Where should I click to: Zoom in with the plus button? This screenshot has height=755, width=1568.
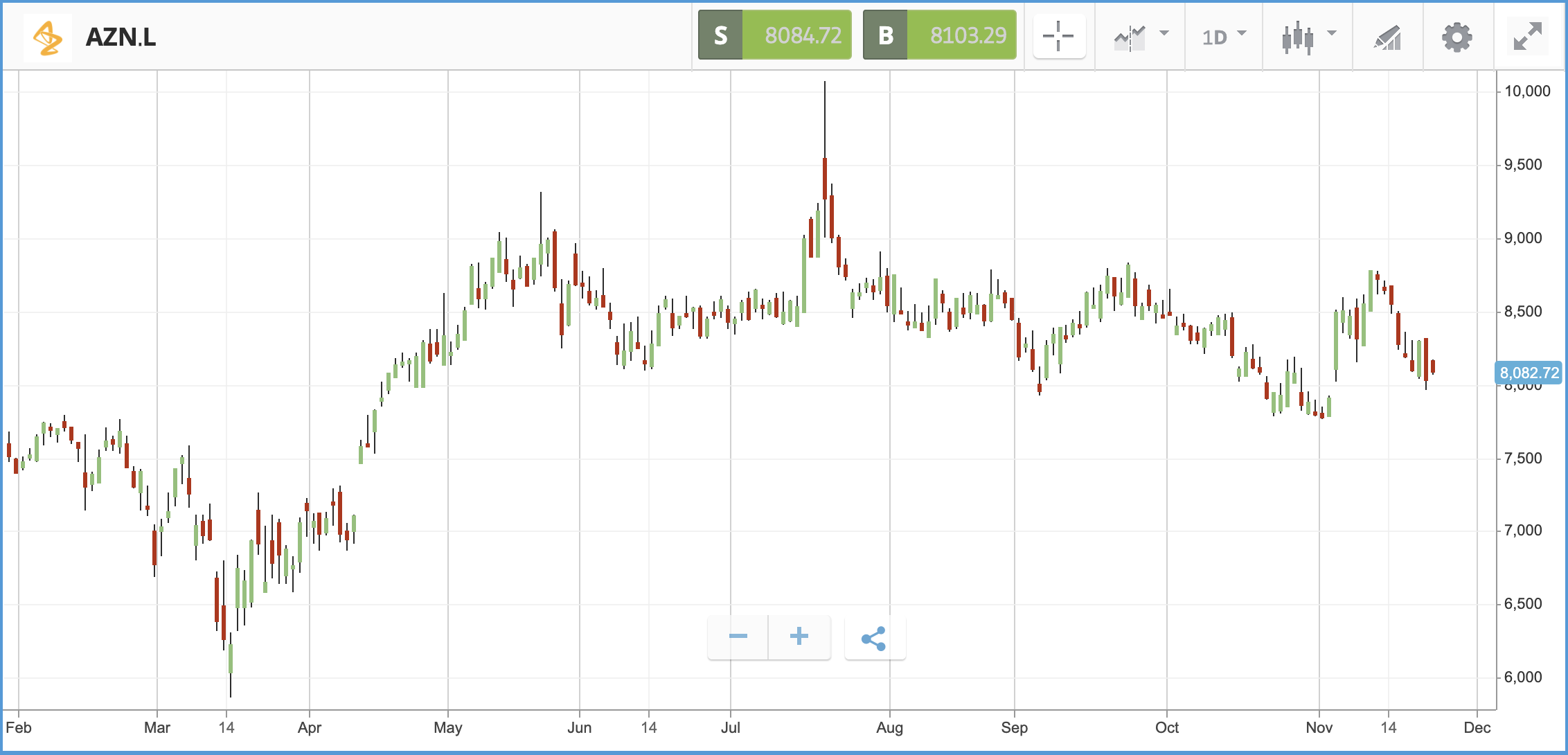799,637
